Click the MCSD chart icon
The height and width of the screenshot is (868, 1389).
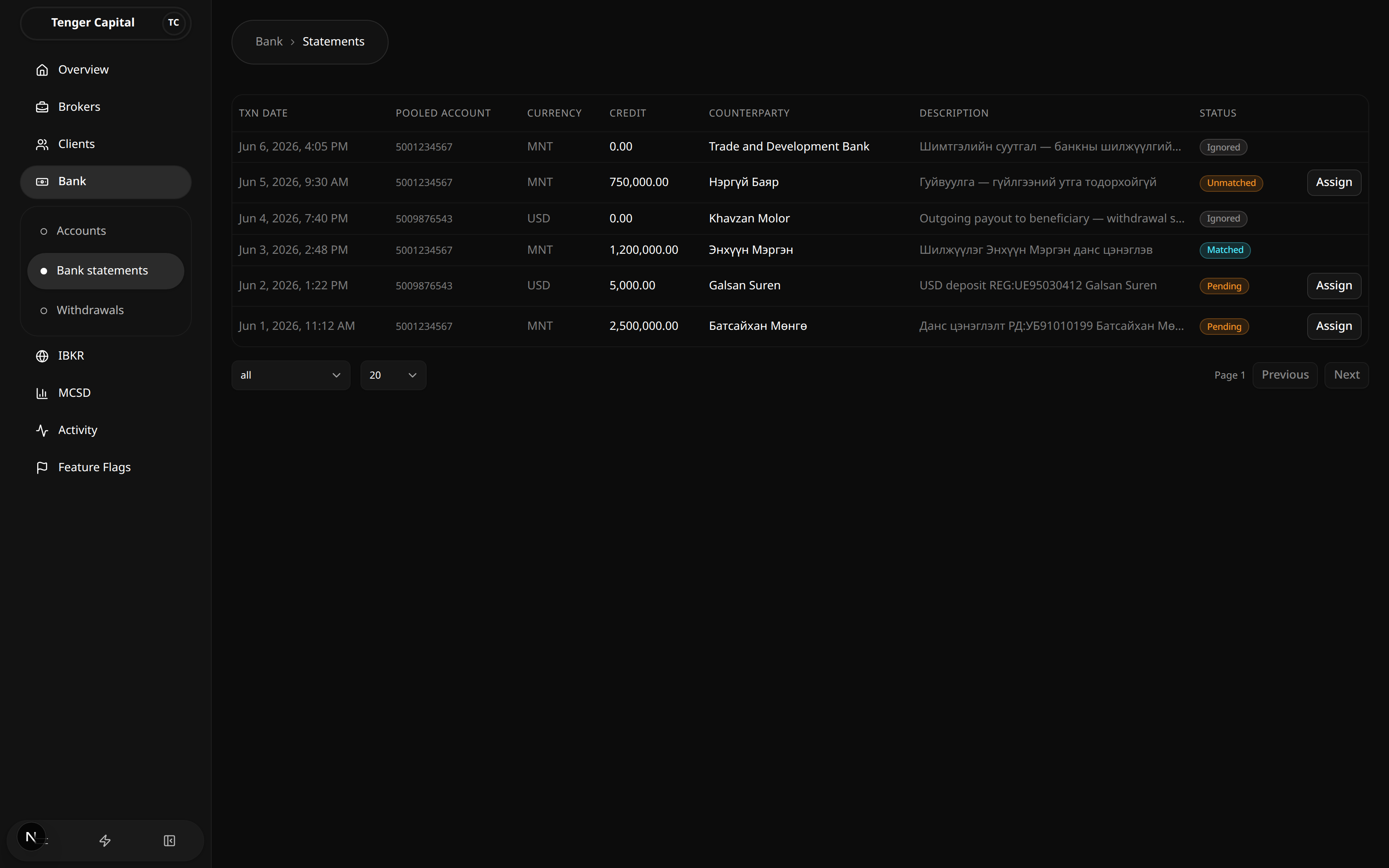[42, 393]
